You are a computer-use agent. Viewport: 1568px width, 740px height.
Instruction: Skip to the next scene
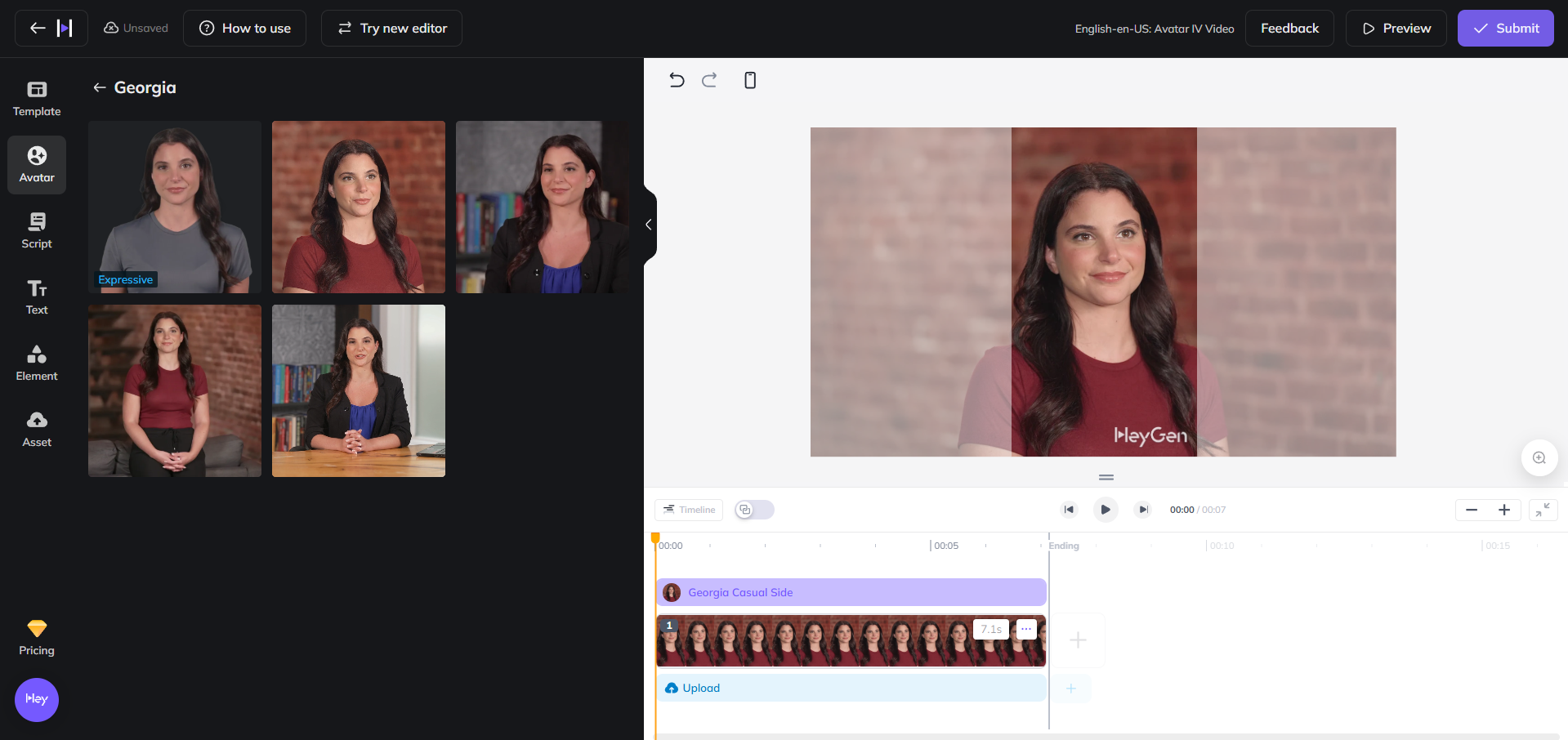(1143, 510)
